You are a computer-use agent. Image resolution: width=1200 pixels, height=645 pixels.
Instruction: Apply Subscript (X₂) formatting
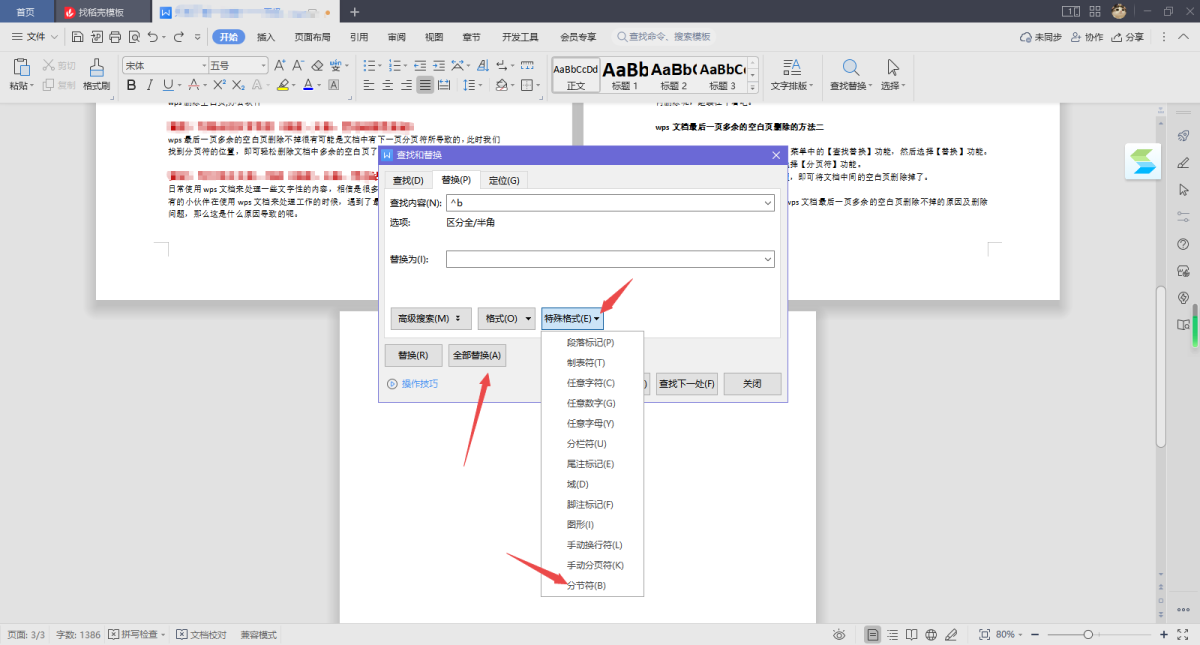(x=238, y=85)
